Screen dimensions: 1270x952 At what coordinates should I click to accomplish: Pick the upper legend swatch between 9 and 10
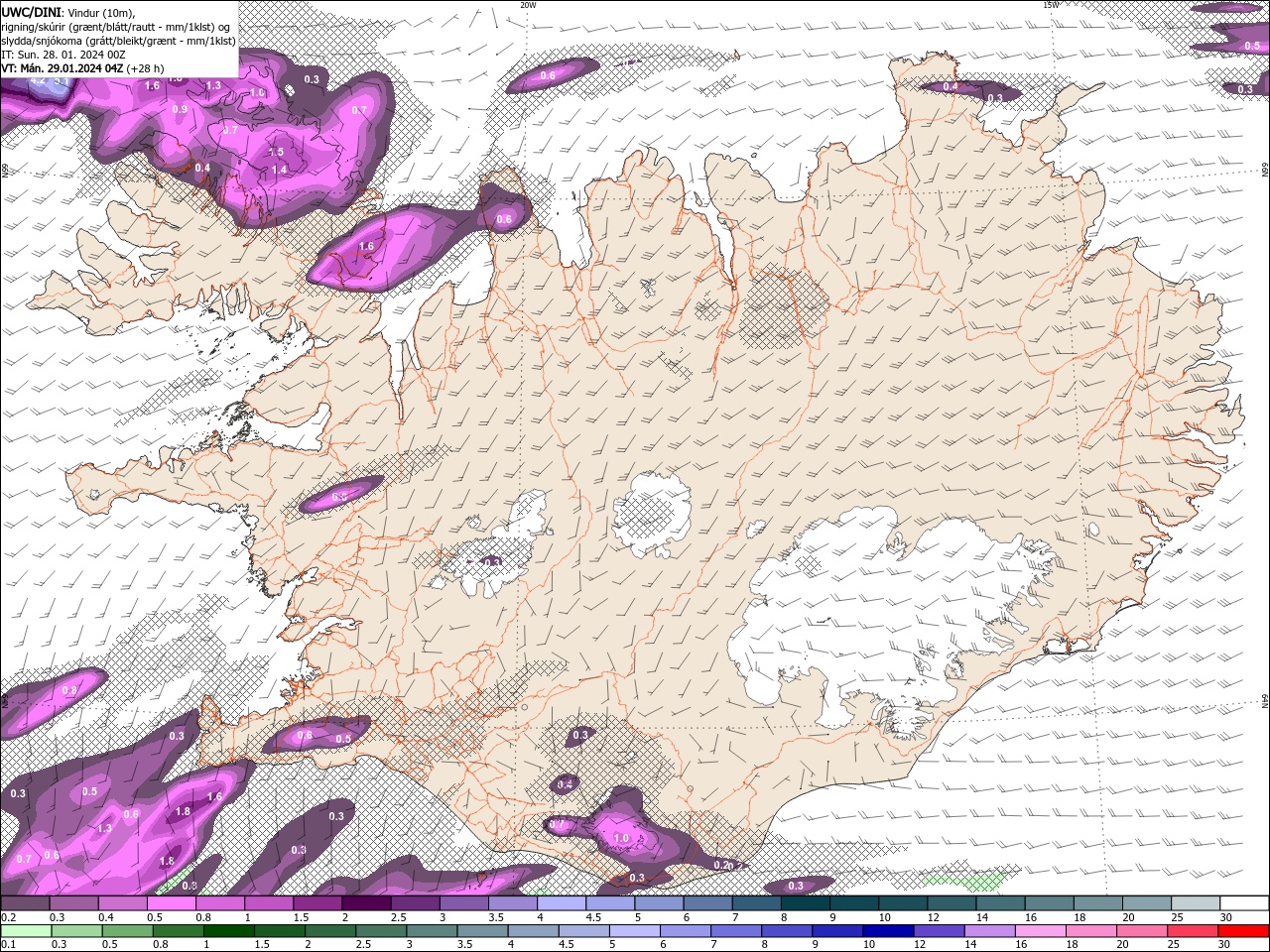tap(853, 903)
